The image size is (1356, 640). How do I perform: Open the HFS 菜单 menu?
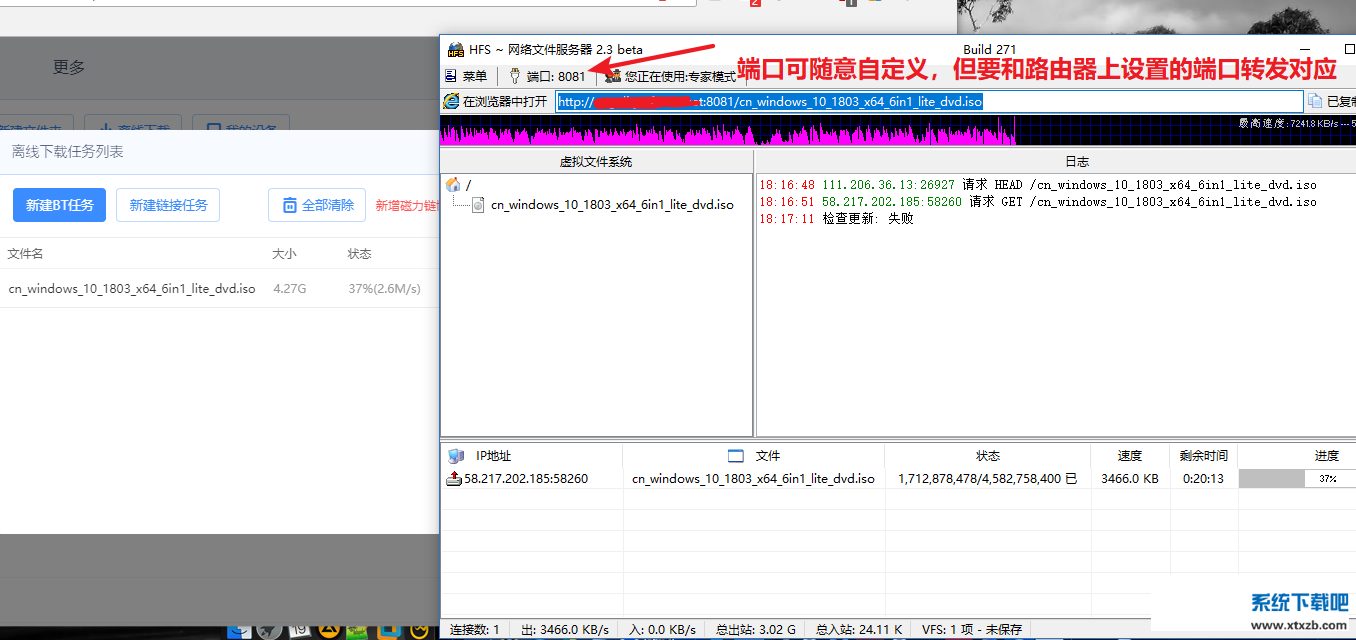[x=466, y=76]
